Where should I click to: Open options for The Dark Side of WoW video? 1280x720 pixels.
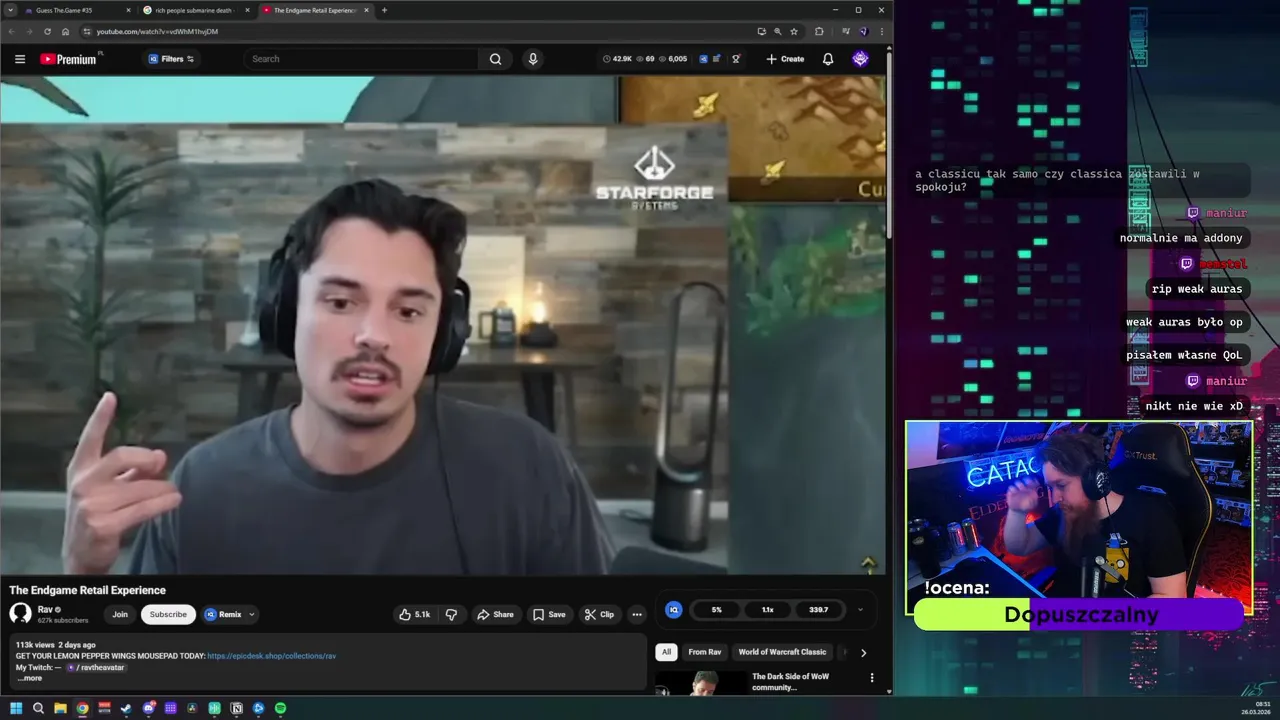(872, 677)
